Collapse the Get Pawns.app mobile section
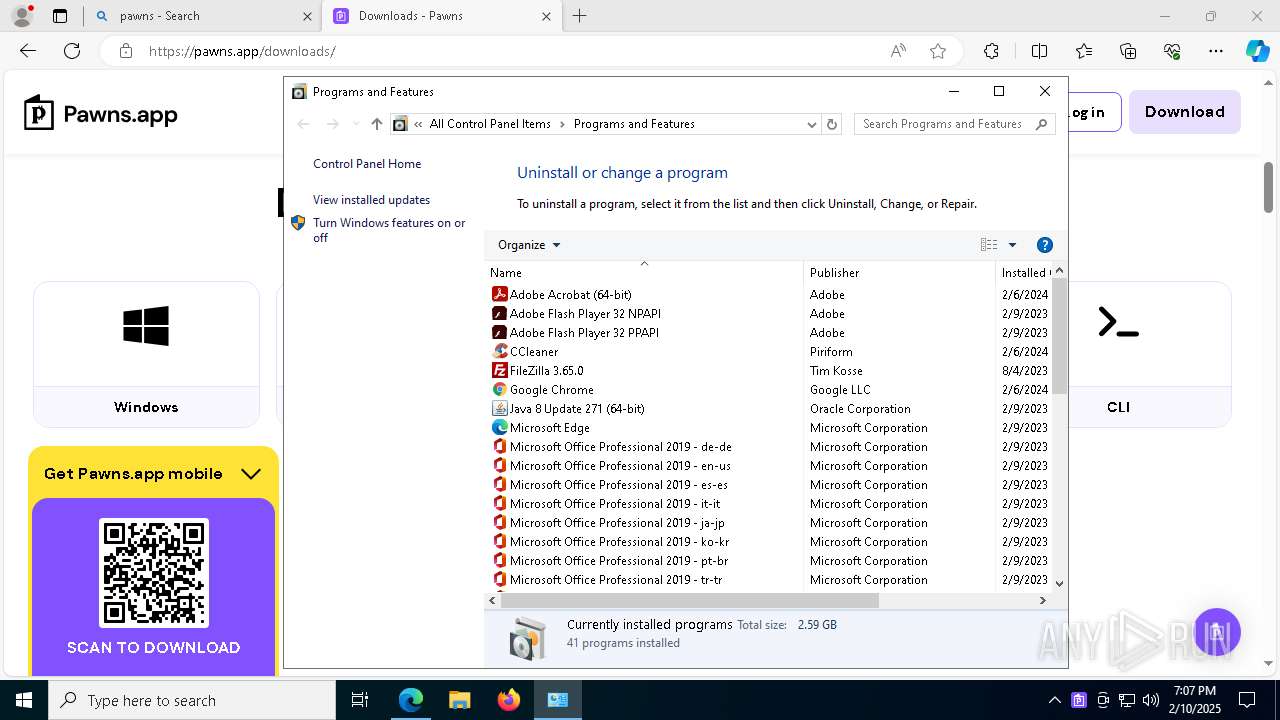The image size is (1280, 720). 251,474
